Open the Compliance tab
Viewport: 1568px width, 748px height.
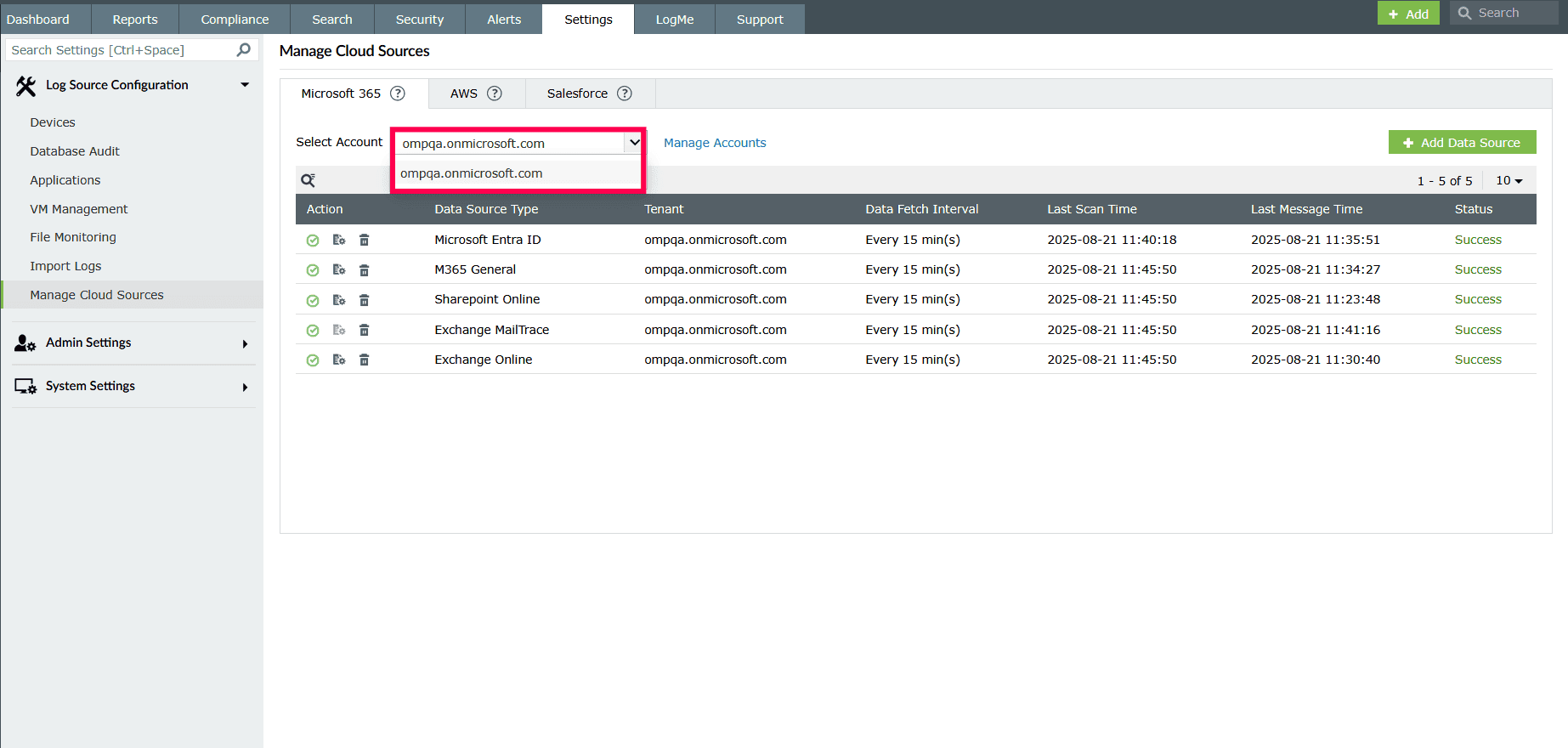tap(235, 20)
